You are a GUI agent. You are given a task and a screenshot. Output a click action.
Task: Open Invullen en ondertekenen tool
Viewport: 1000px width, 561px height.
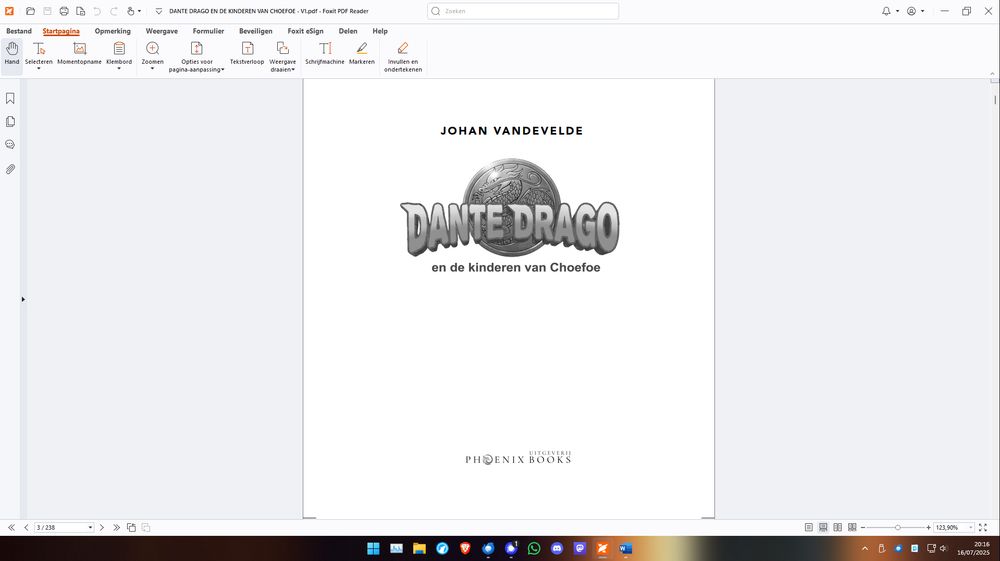403,57
